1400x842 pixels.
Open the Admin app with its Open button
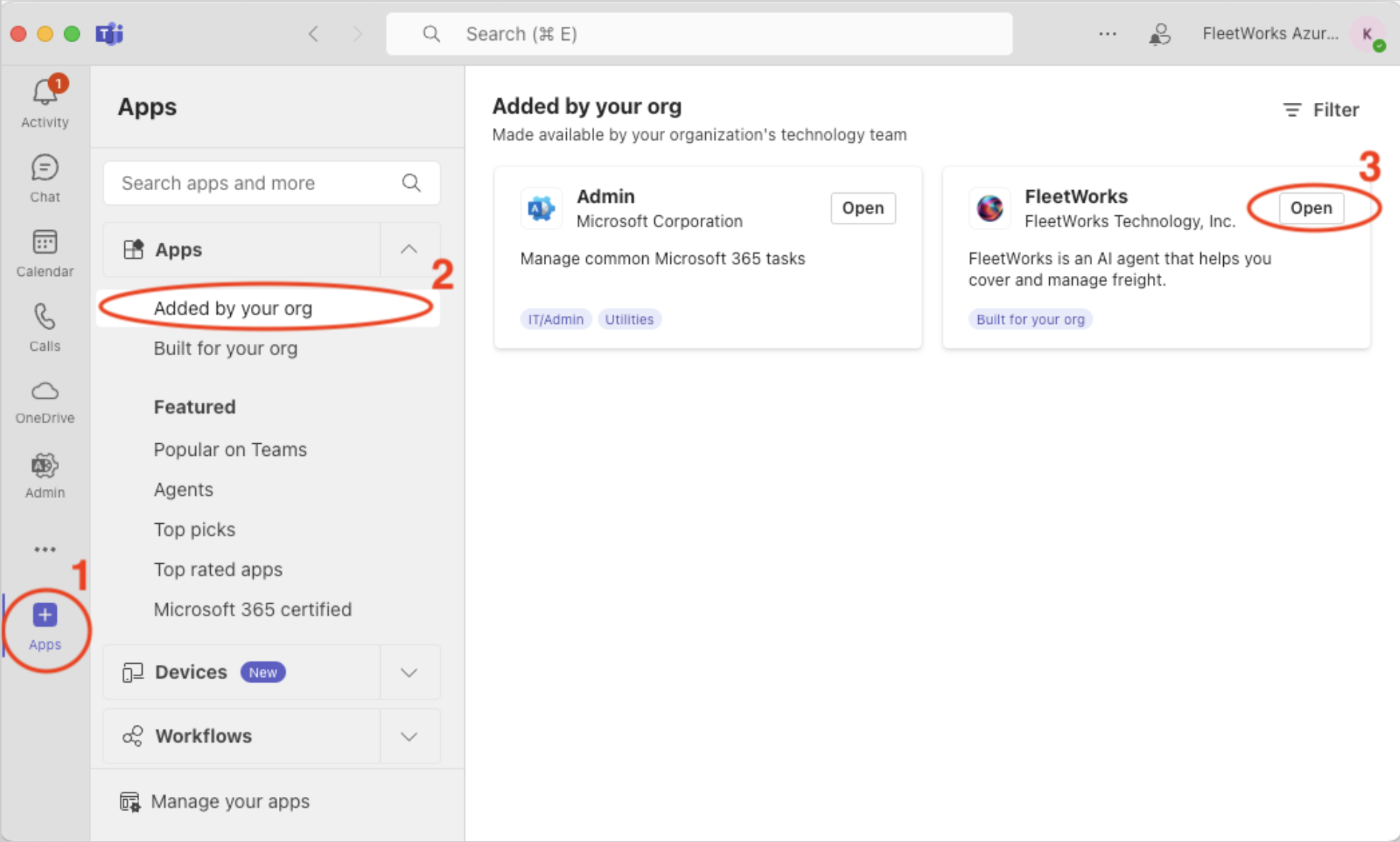[863, 208]
